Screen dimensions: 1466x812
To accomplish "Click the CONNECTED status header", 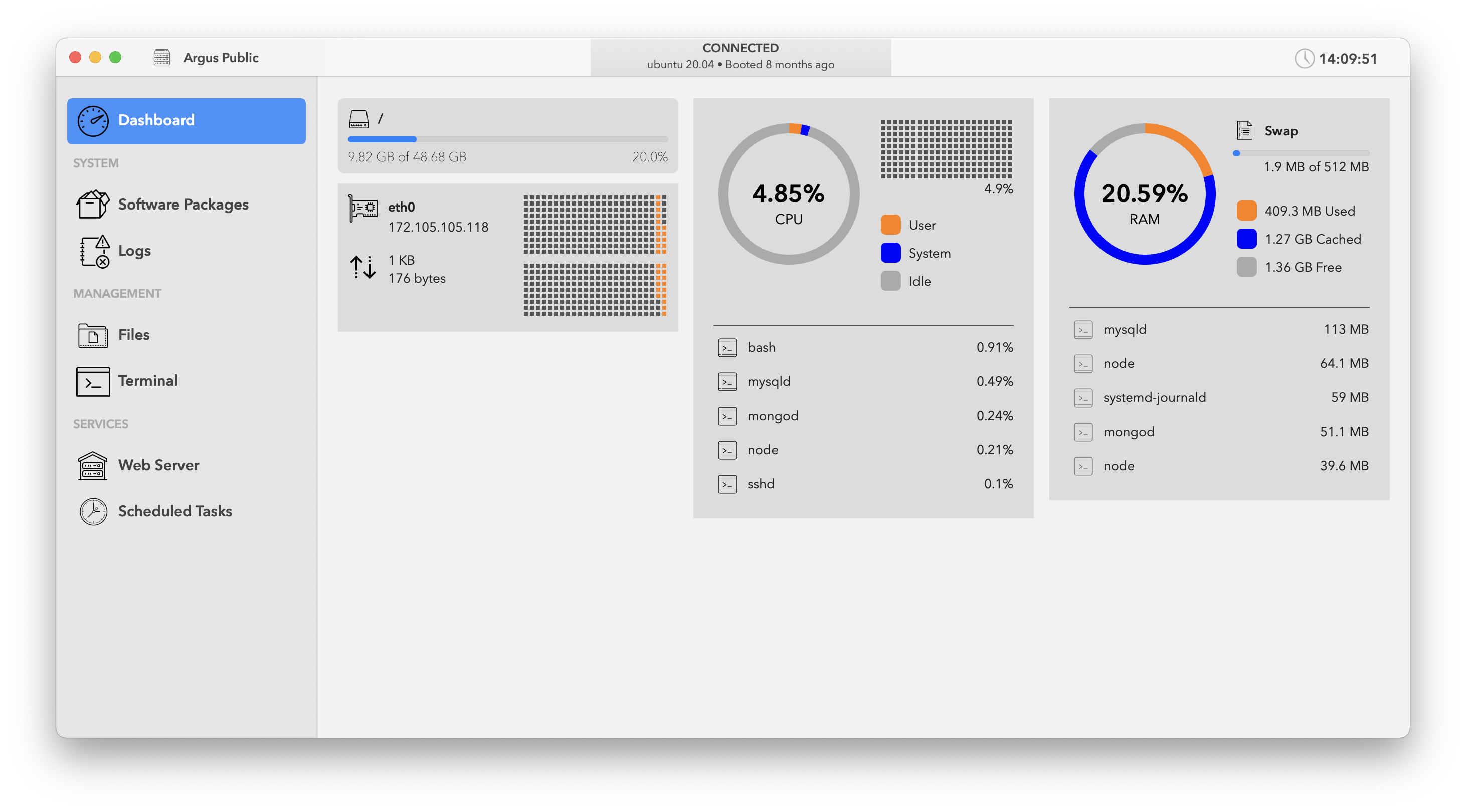I will 740,56.
